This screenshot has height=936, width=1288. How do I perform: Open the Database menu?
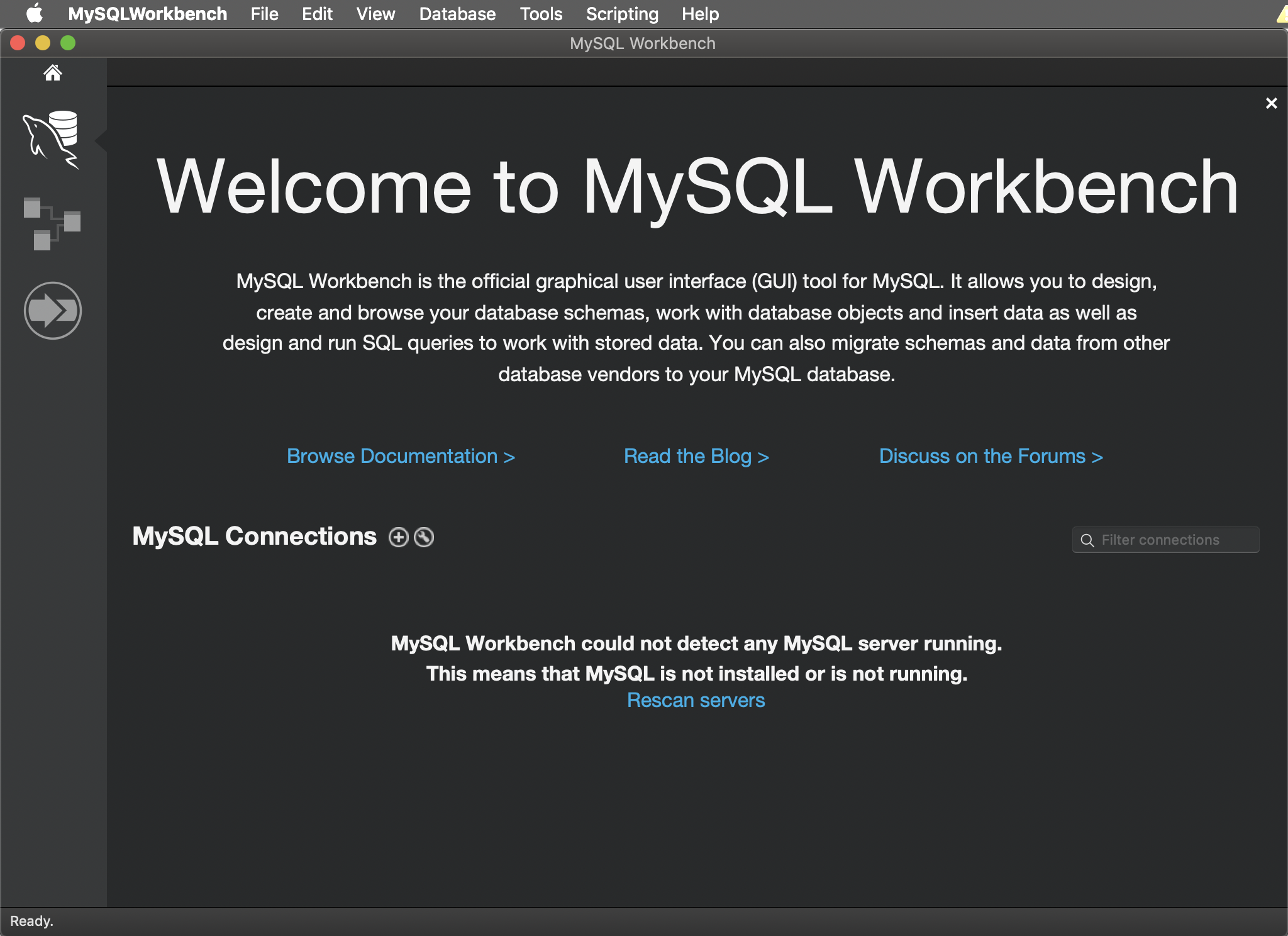tap(457, 13)
